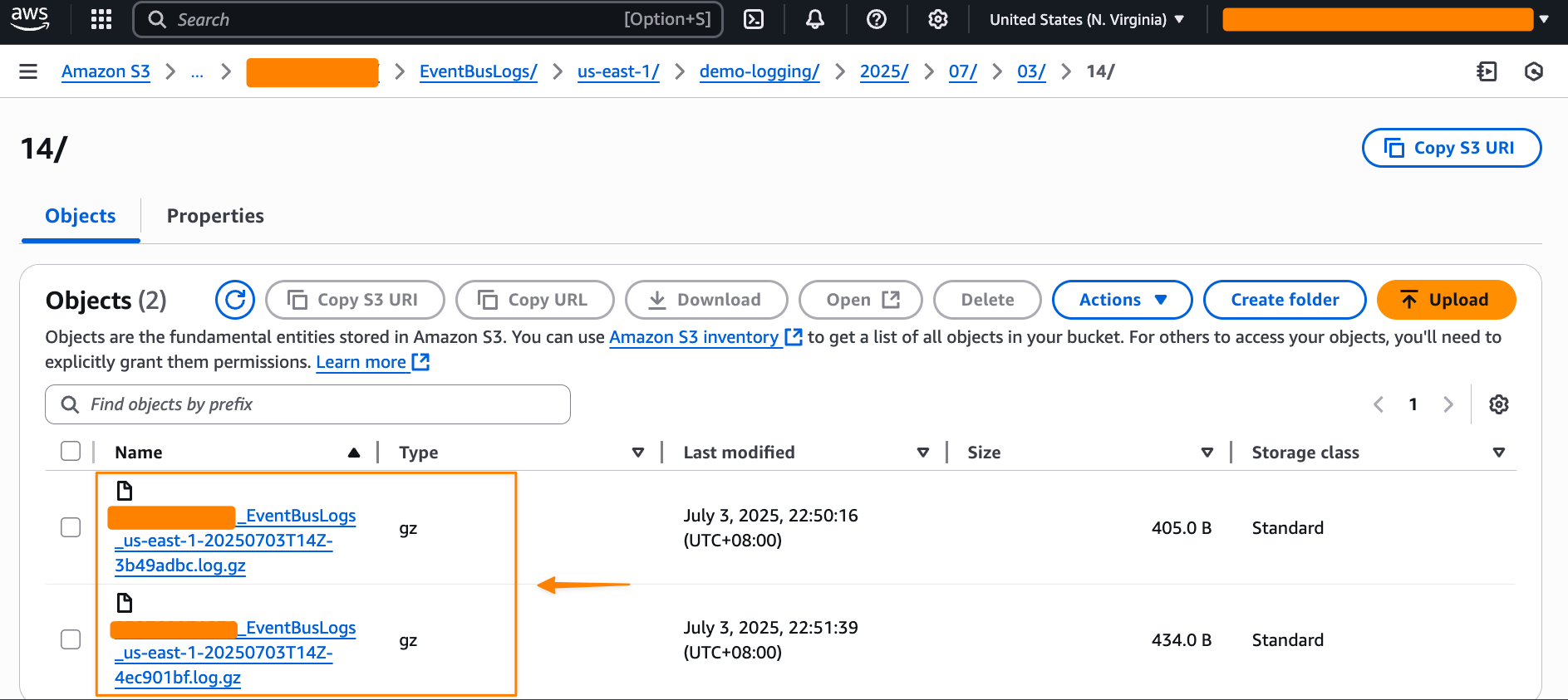1568x700 pixels.
Task: Click the Delete button
Action: (x=987, y=300)
